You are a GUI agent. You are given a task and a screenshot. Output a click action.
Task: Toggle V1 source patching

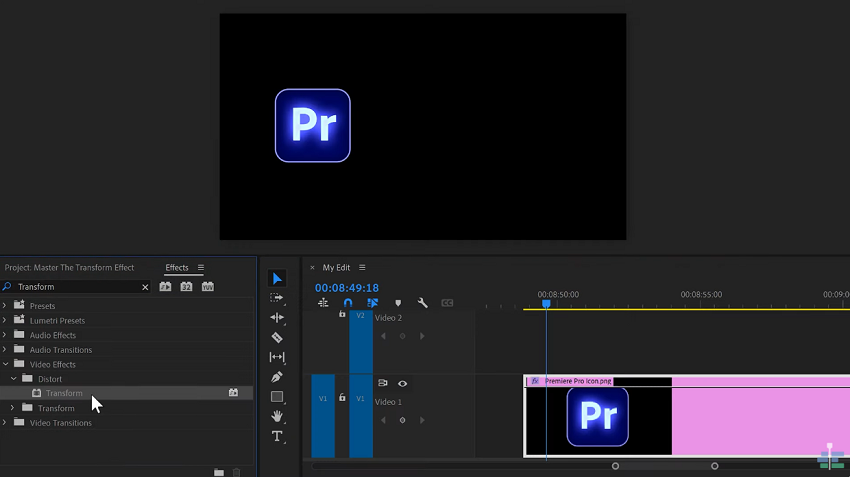coord(323,416)
